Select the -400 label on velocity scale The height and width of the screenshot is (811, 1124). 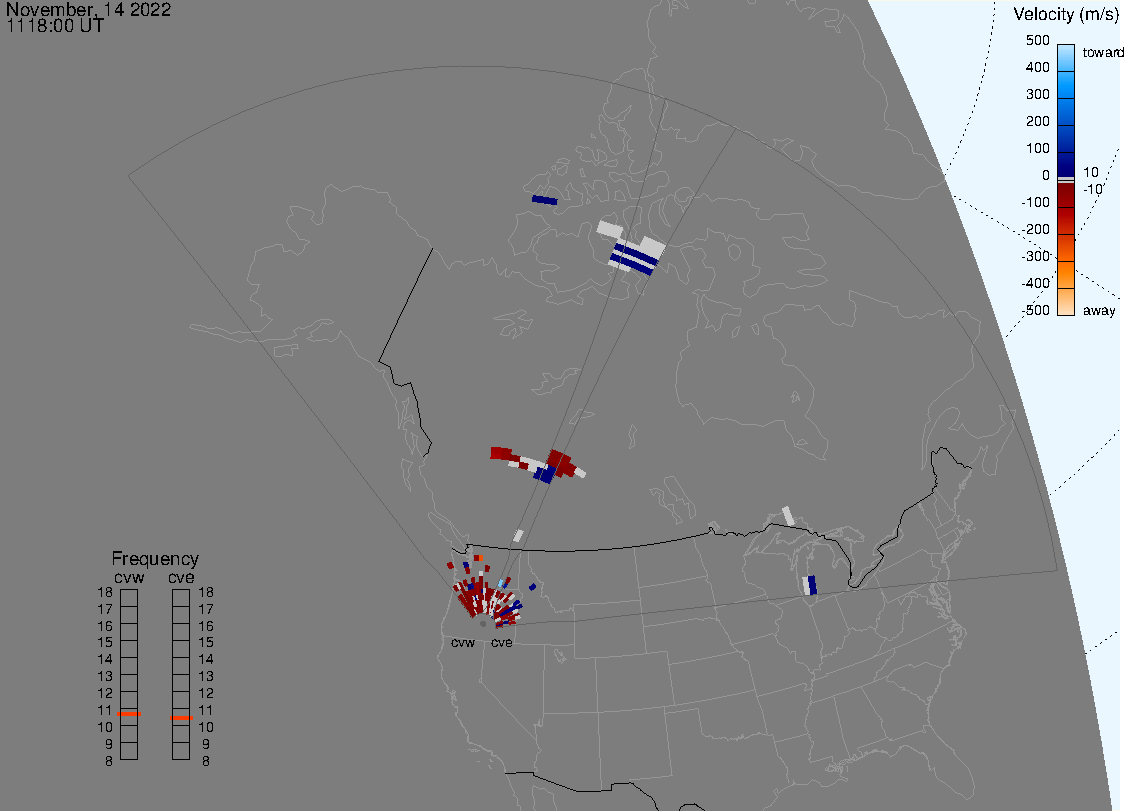[1035, 283]
